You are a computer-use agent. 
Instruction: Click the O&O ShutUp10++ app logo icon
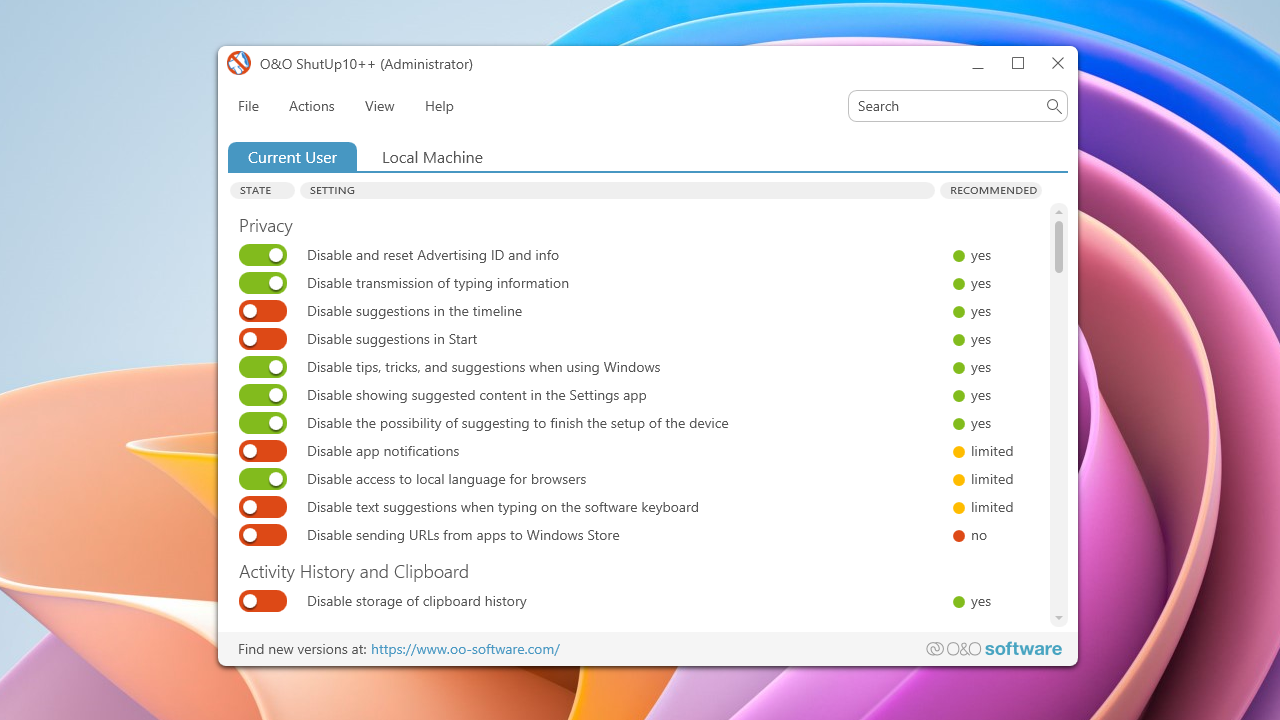238,64
